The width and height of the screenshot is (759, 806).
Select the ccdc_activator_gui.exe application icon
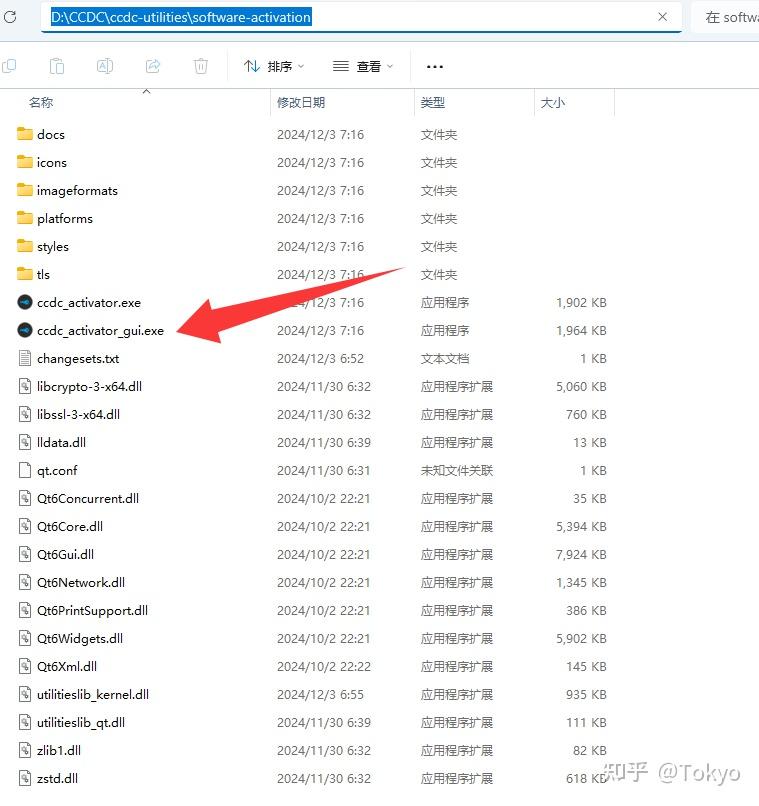[25, 330]
